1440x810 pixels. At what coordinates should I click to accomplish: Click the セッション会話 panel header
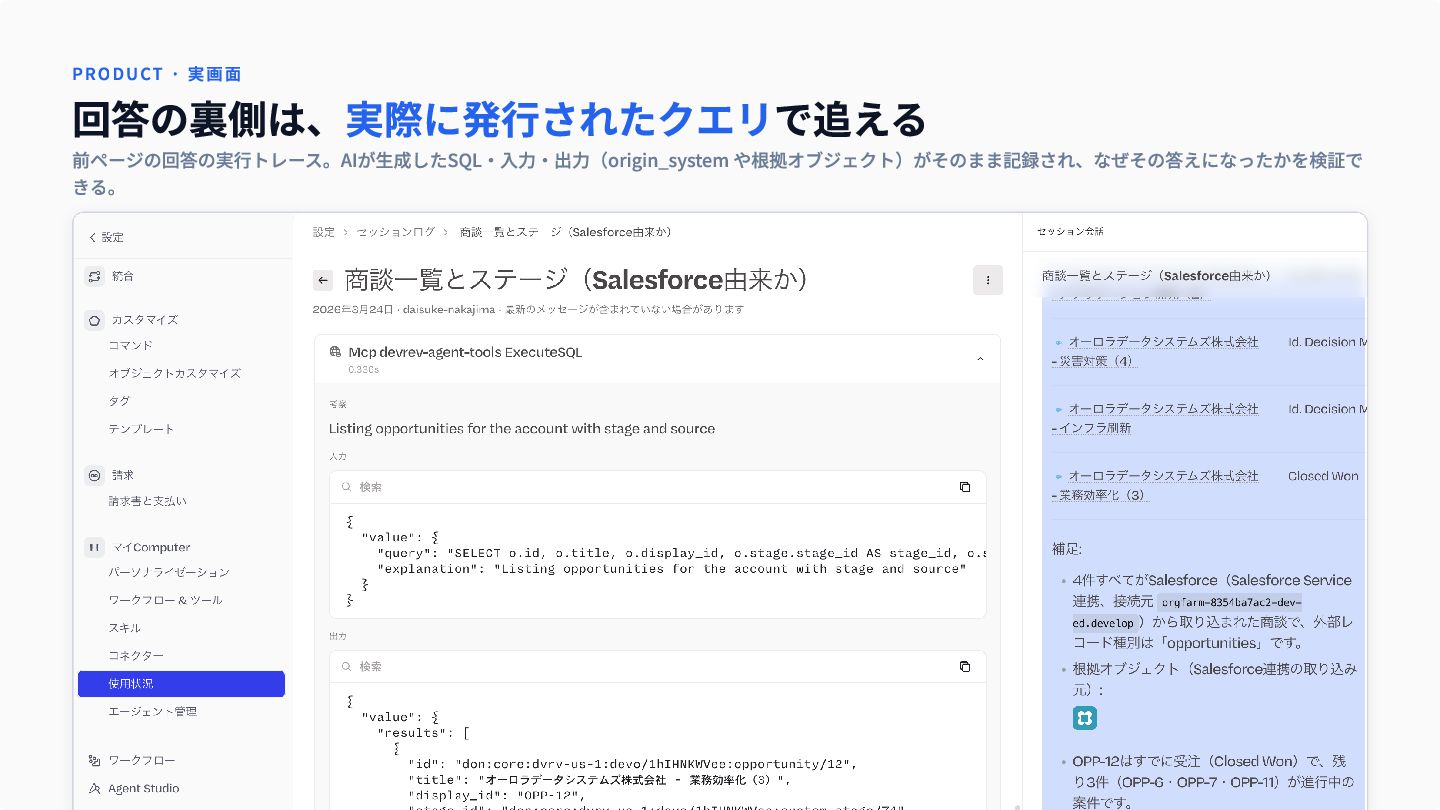pos(1070,232)
